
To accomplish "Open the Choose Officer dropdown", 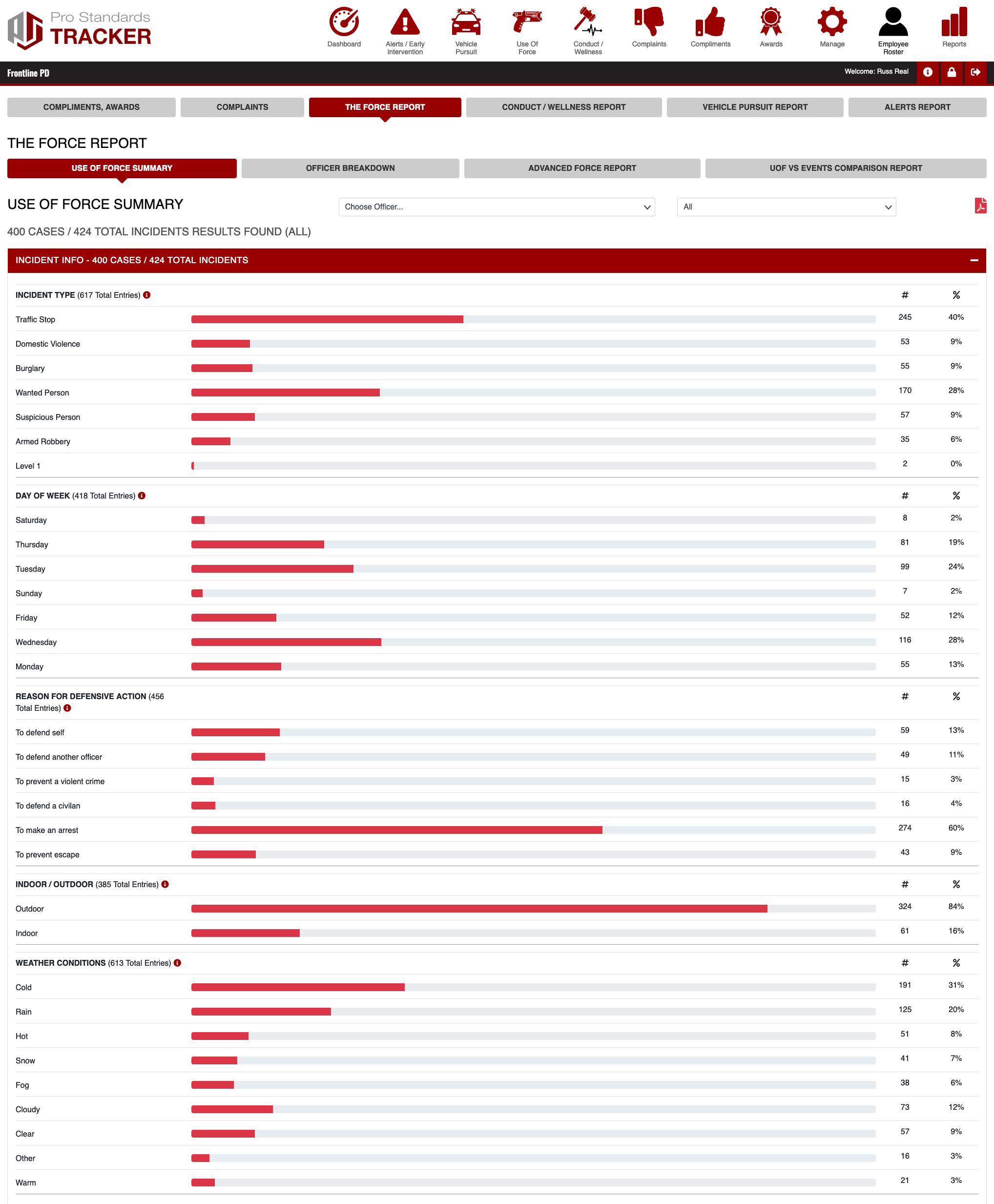I will tap(497, 207).
